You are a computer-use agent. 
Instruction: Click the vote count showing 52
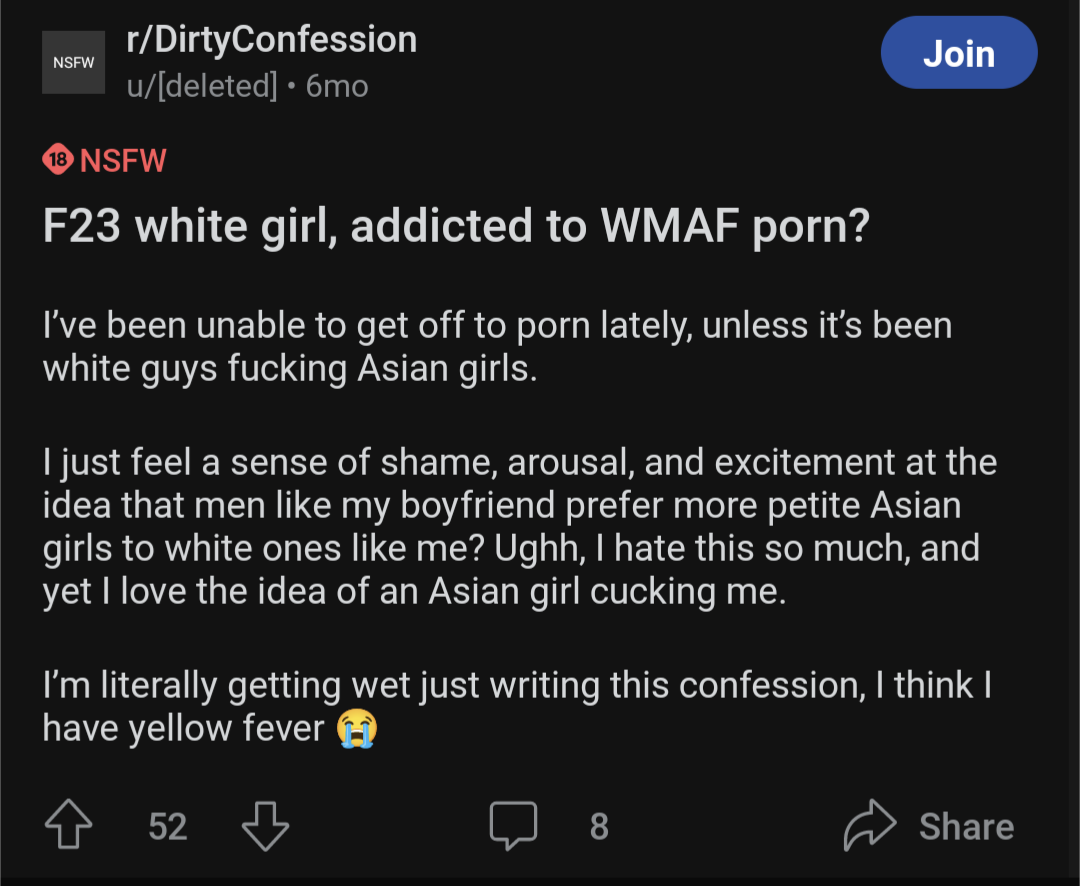[167, 826]
